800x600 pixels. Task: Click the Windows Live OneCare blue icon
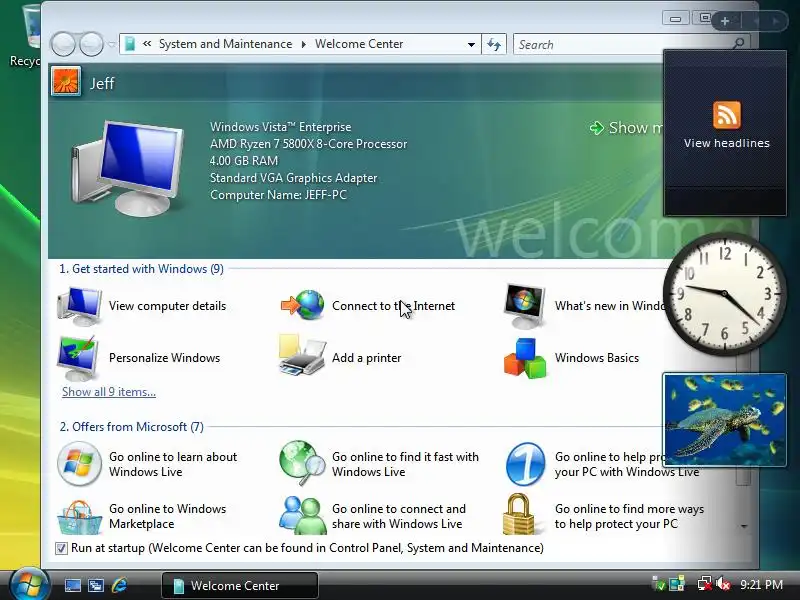coord(525,464)
